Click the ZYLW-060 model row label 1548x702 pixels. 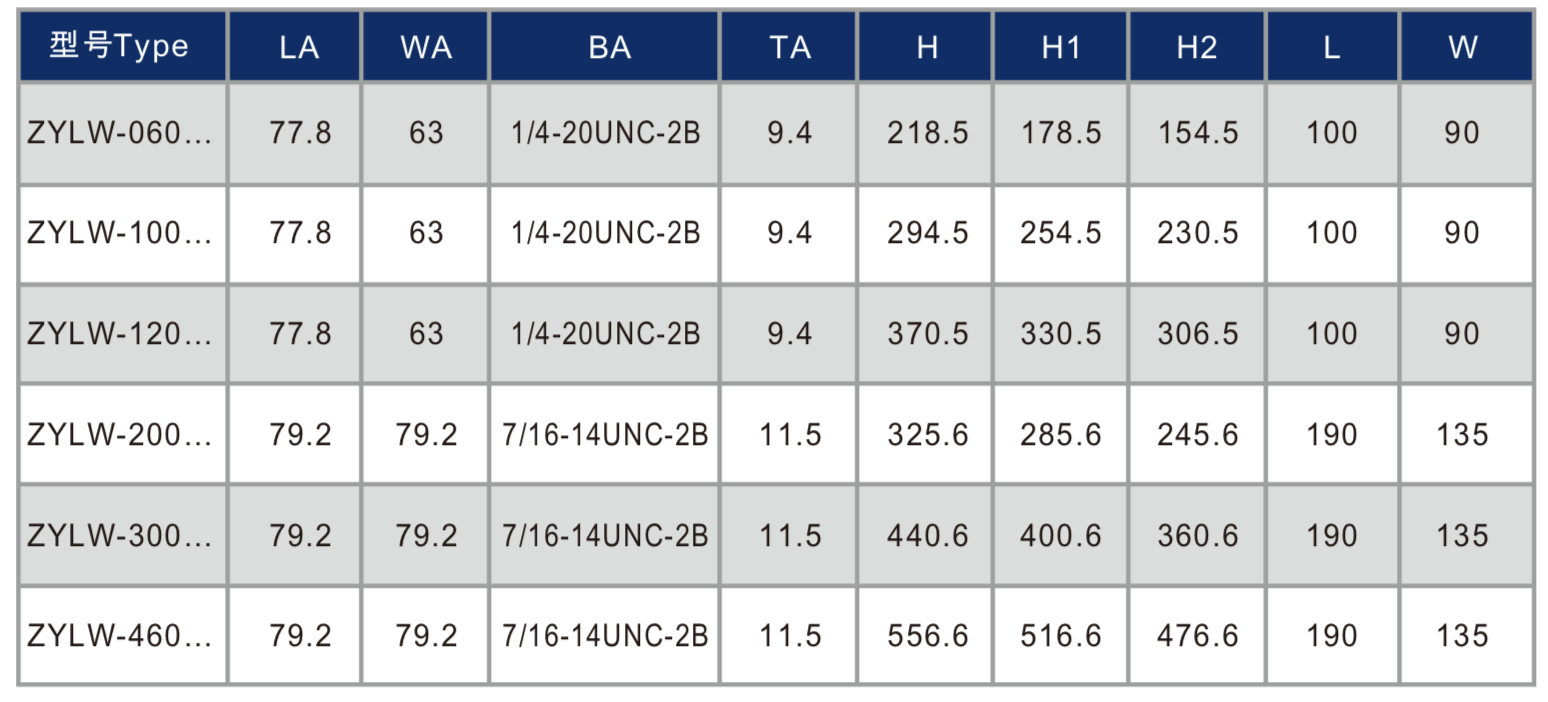click(120, 133)
